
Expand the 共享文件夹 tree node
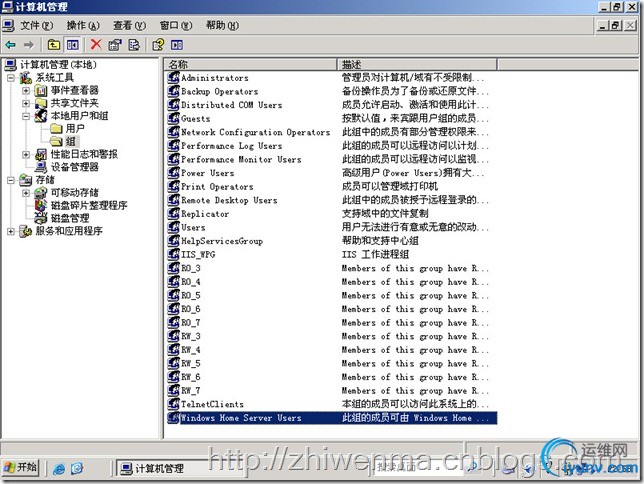click(x=26, y=103)
